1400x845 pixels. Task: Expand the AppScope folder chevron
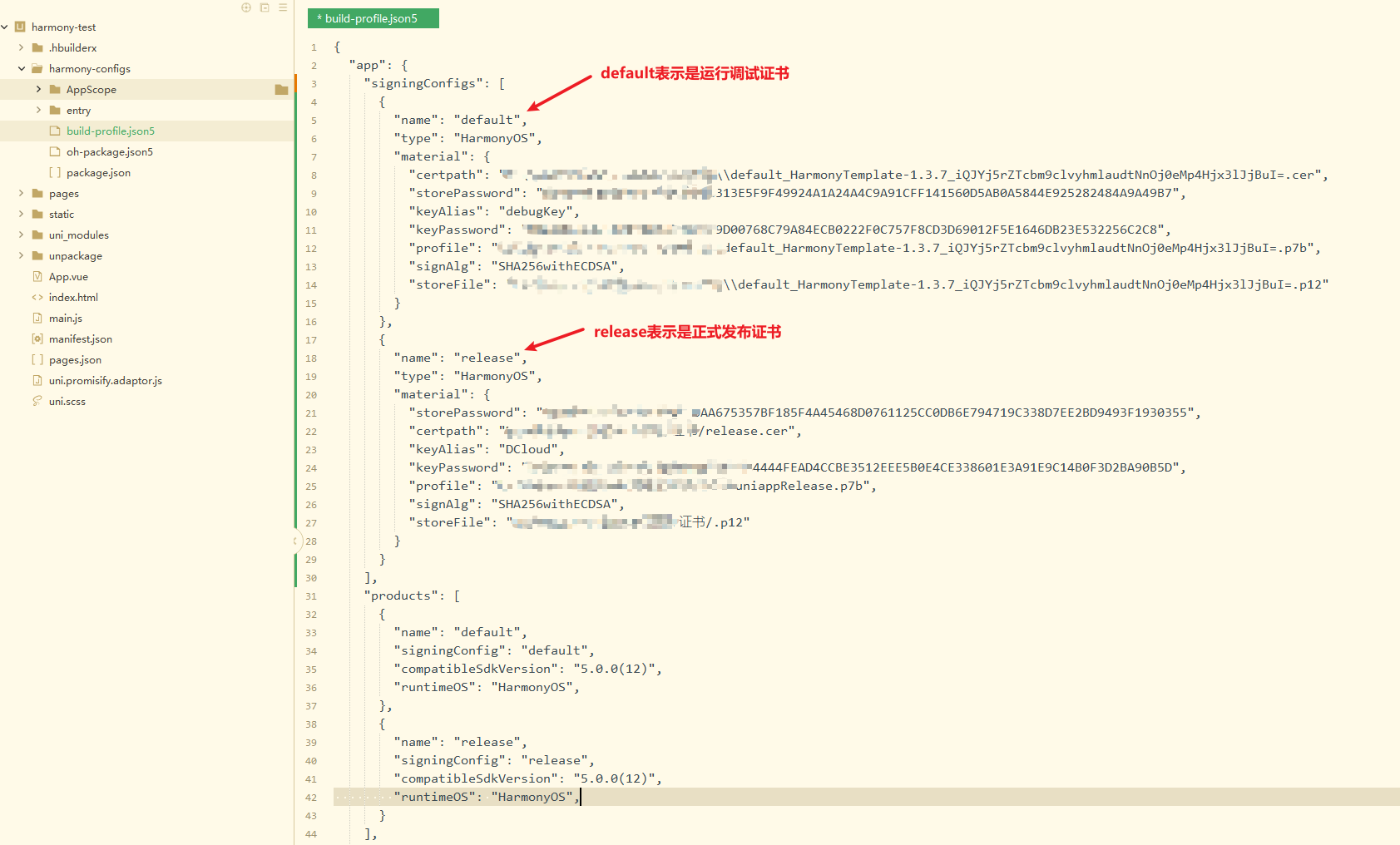(38, 90)
